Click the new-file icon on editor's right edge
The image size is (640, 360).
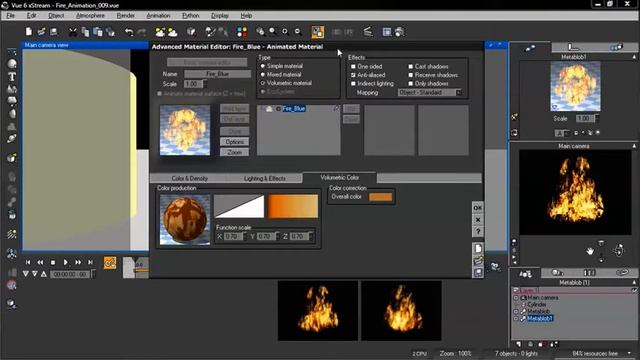[478, 249]
